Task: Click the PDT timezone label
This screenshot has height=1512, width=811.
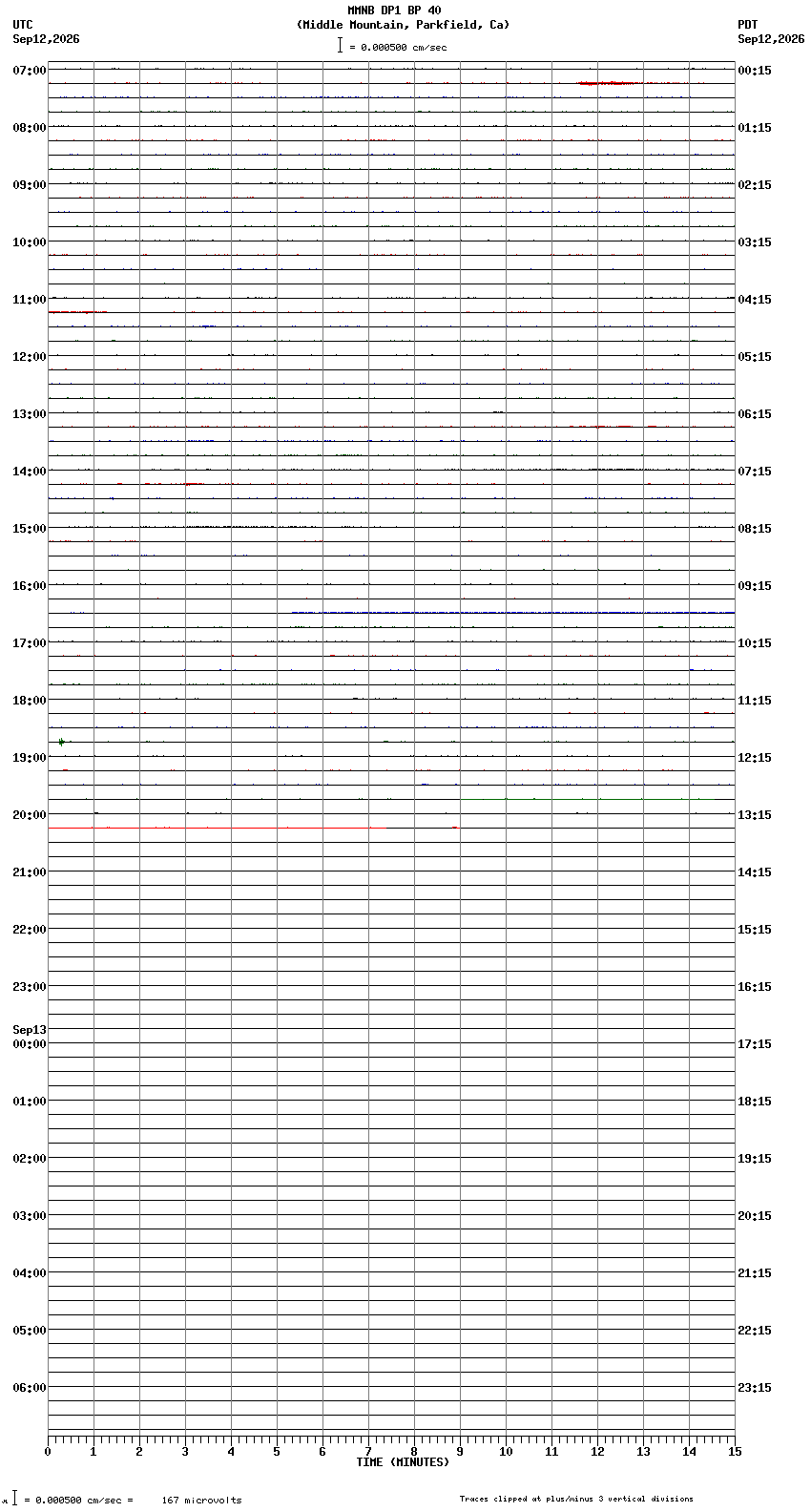Action: [747, 25]
